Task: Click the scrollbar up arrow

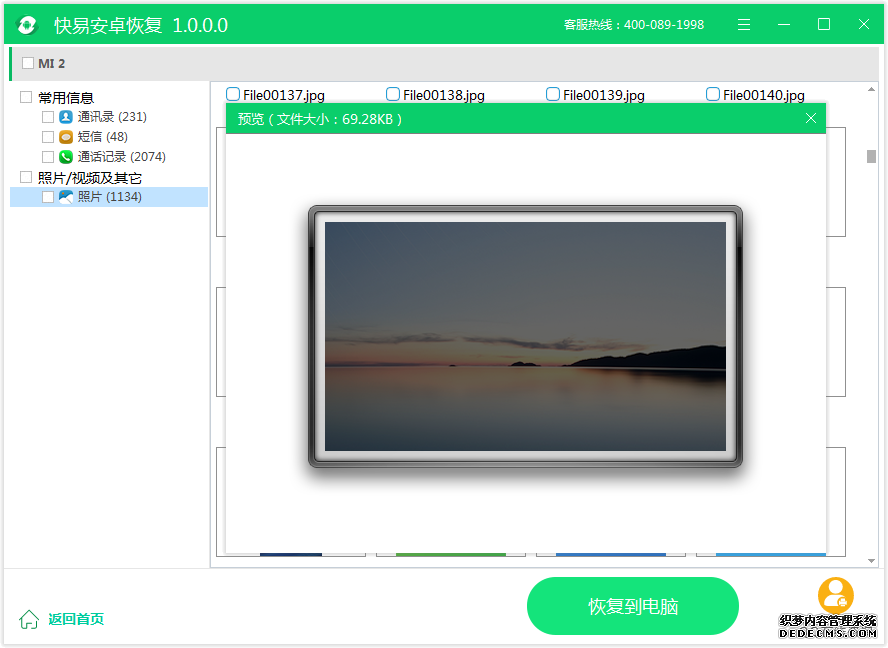Action: point(871,89)
